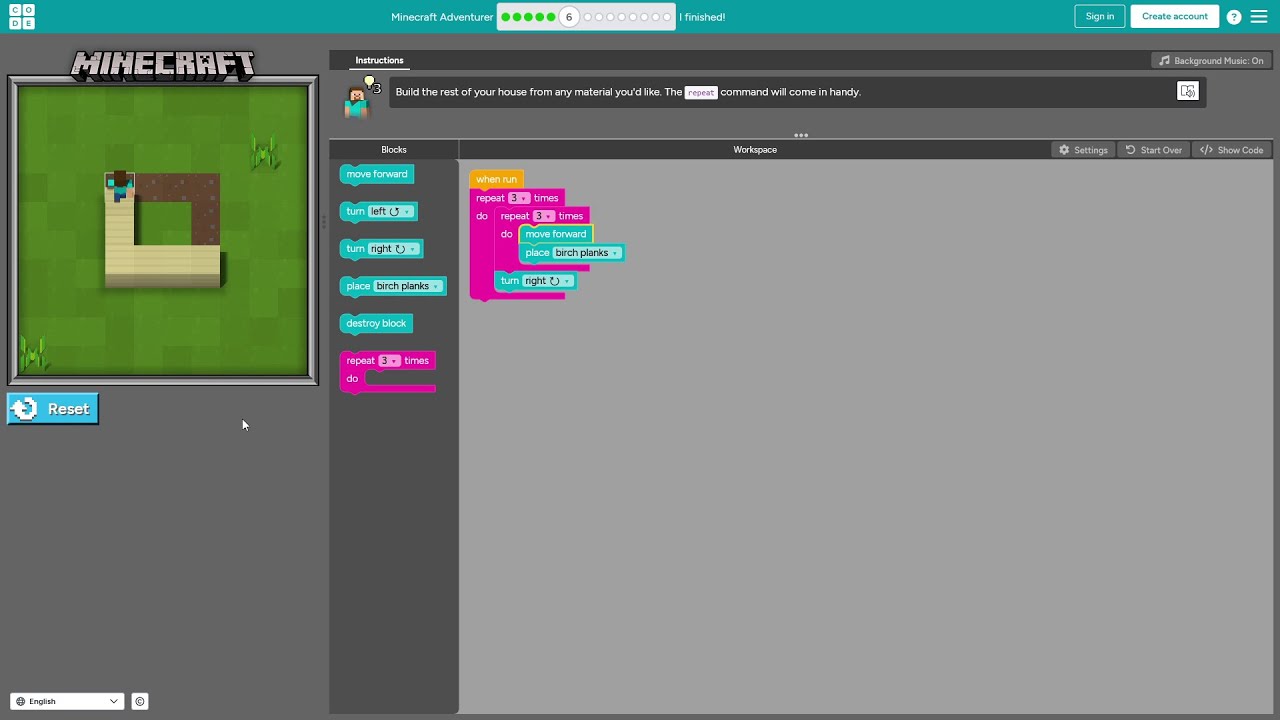
Task: Click the Create account button
Action: click(1175, 17)
